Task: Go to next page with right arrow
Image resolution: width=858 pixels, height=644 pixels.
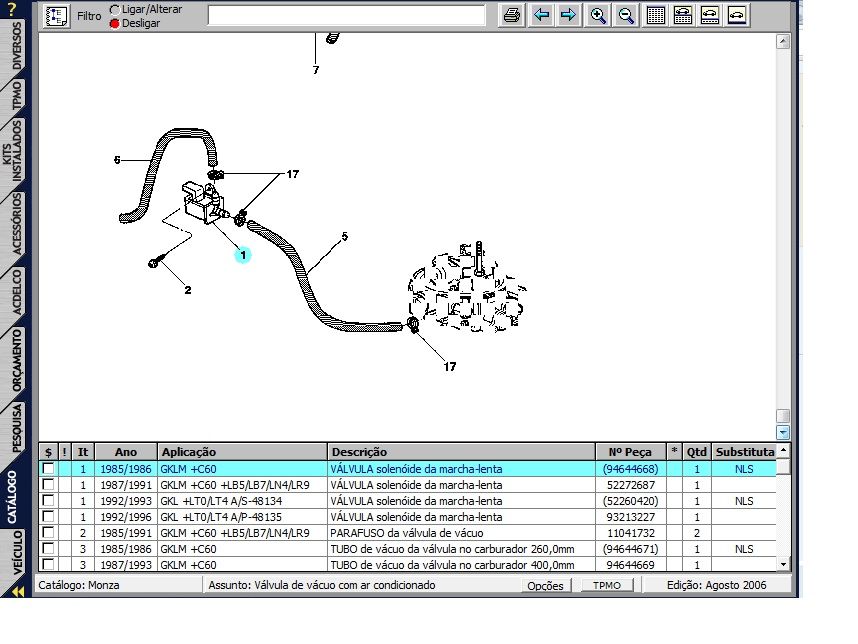Action: 568,15
